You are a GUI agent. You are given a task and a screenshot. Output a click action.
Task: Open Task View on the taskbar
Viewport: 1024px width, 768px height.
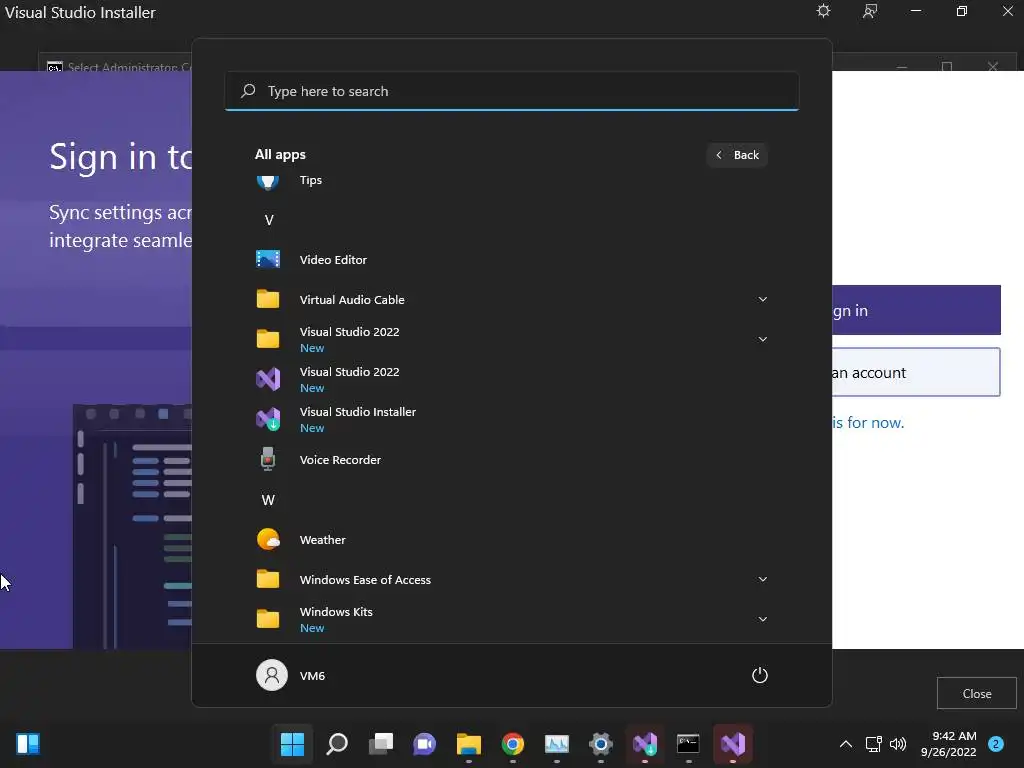pos(381,744)
